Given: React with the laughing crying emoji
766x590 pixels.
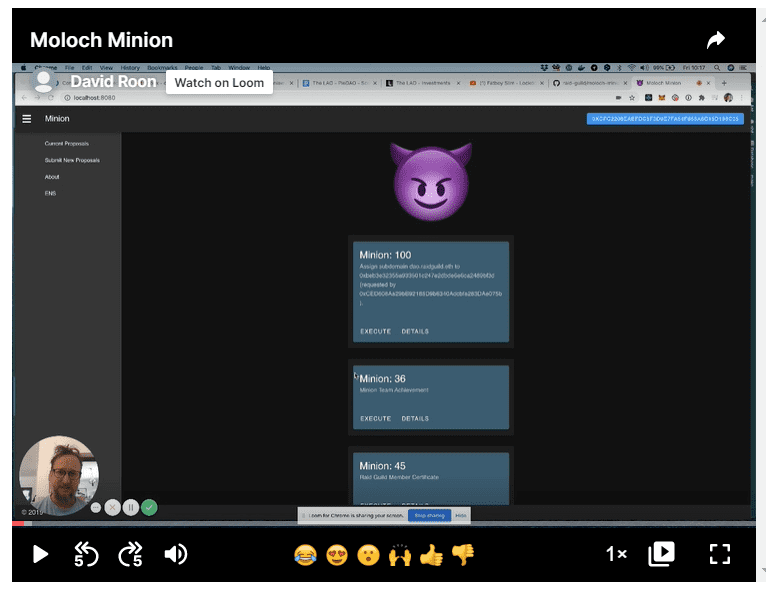Looking at the screenshot, I should pyautogui.click(x=305, y=555).
